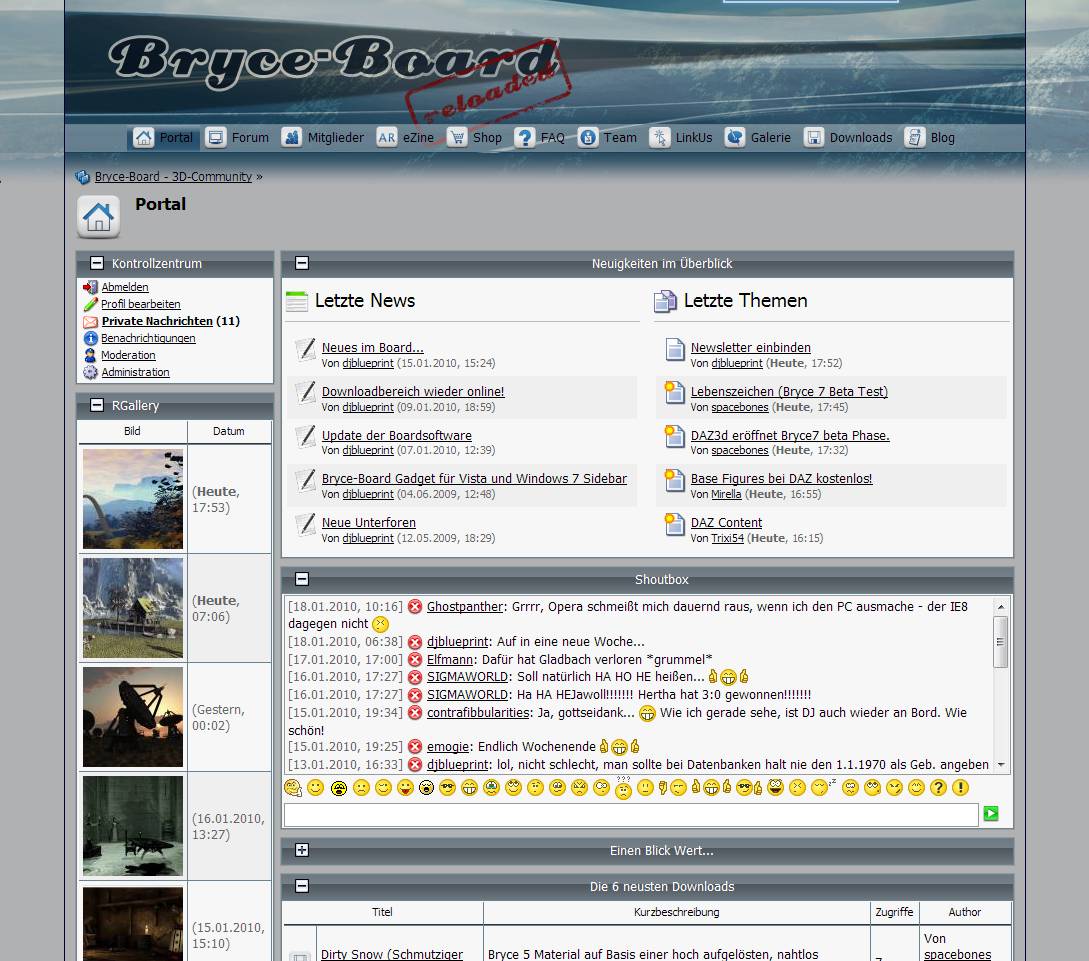
Task: Click the Abmelden link
Action: click(125, 287)
